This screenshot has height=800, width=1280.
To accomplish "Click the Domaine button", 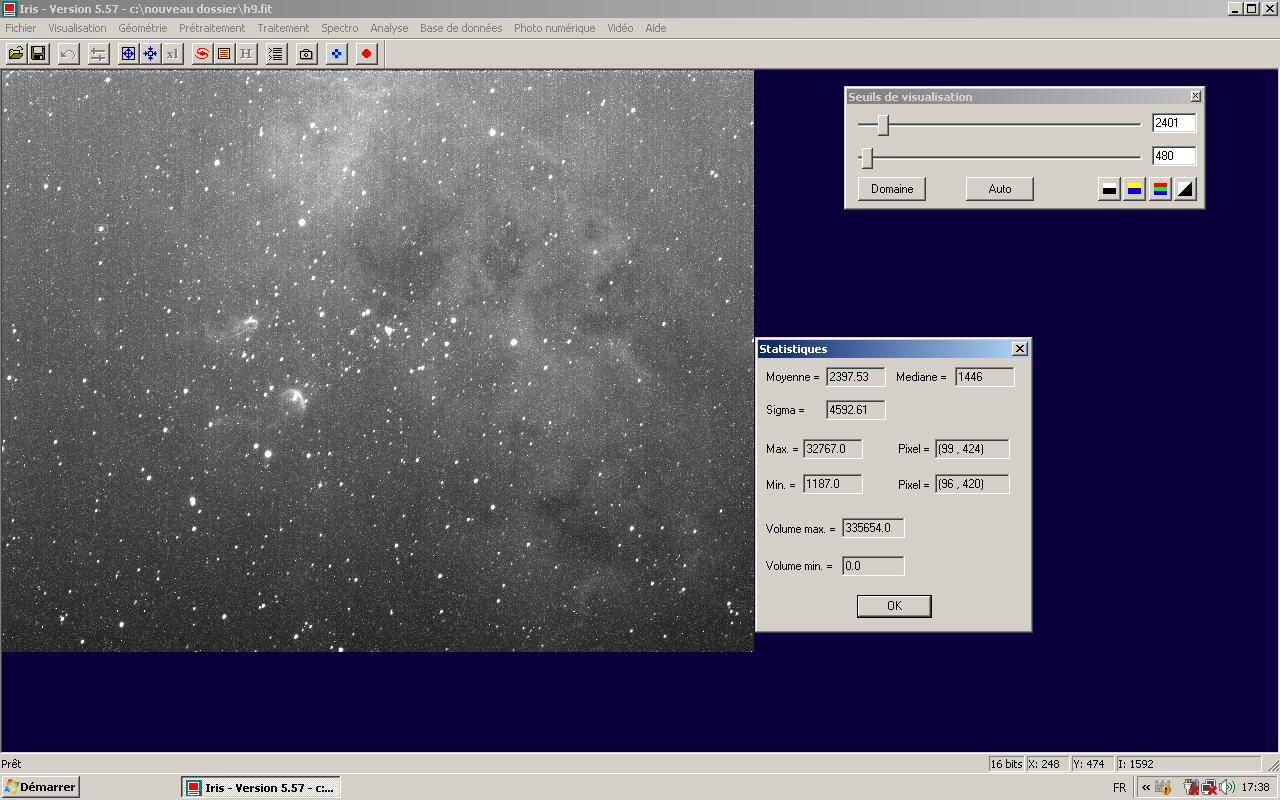I will 892,189.
